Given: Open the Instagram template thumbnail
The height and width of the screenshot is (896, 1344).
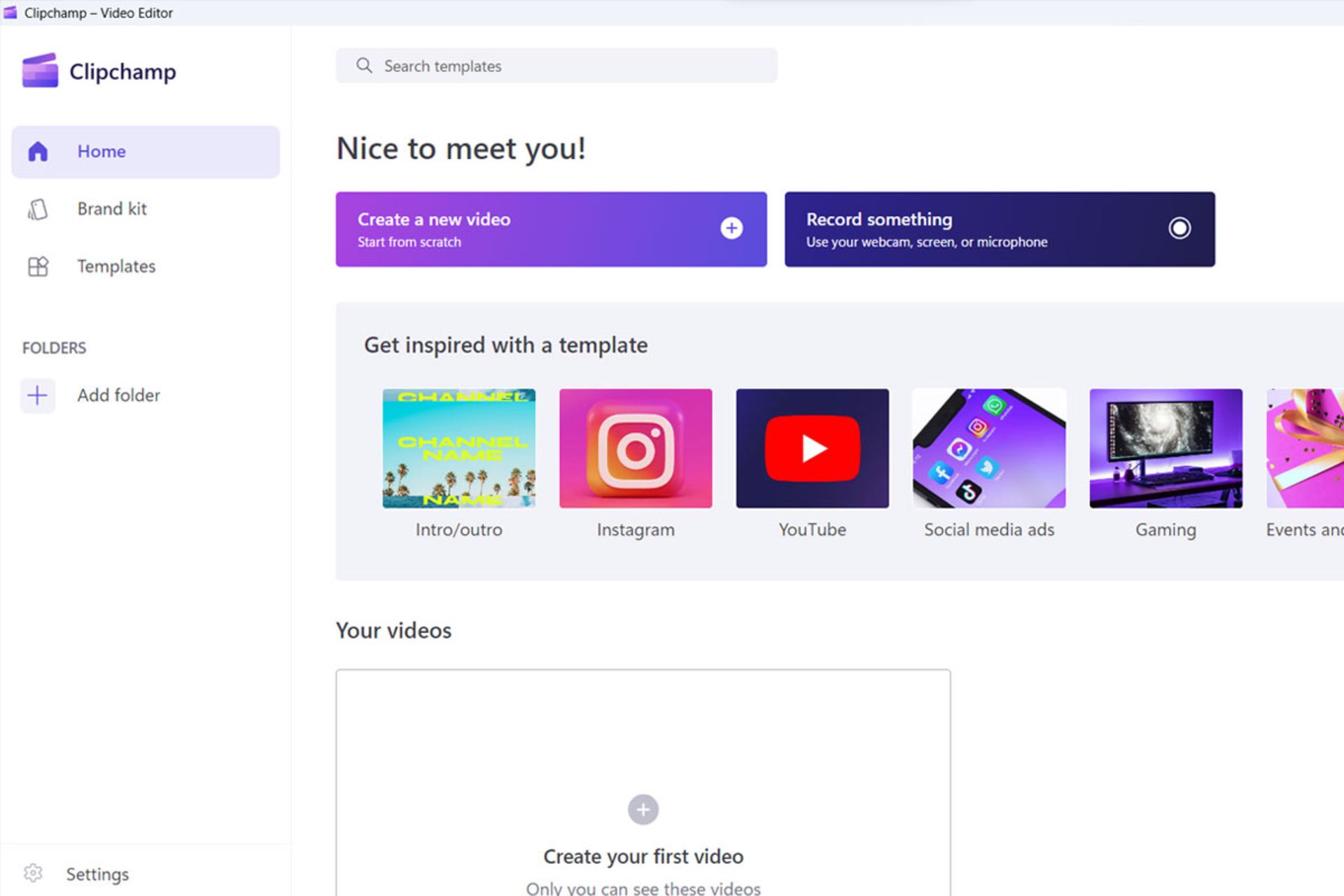Looking at the screenshot, I should pos(636,449).
